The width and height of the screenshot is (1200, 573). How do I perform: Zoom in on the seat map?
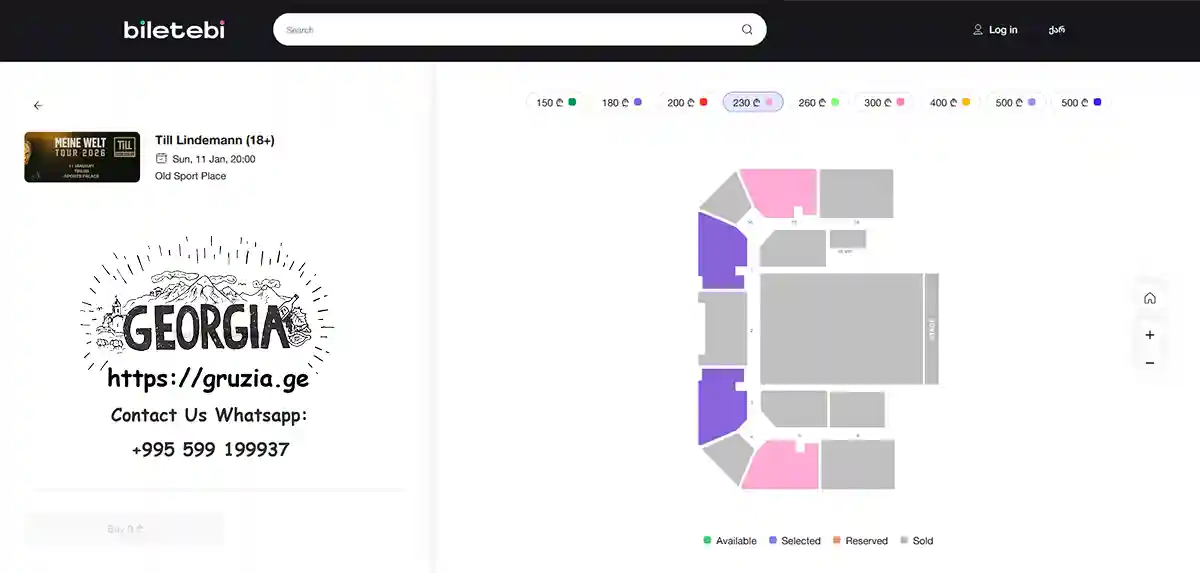[x=1150, y=335]
